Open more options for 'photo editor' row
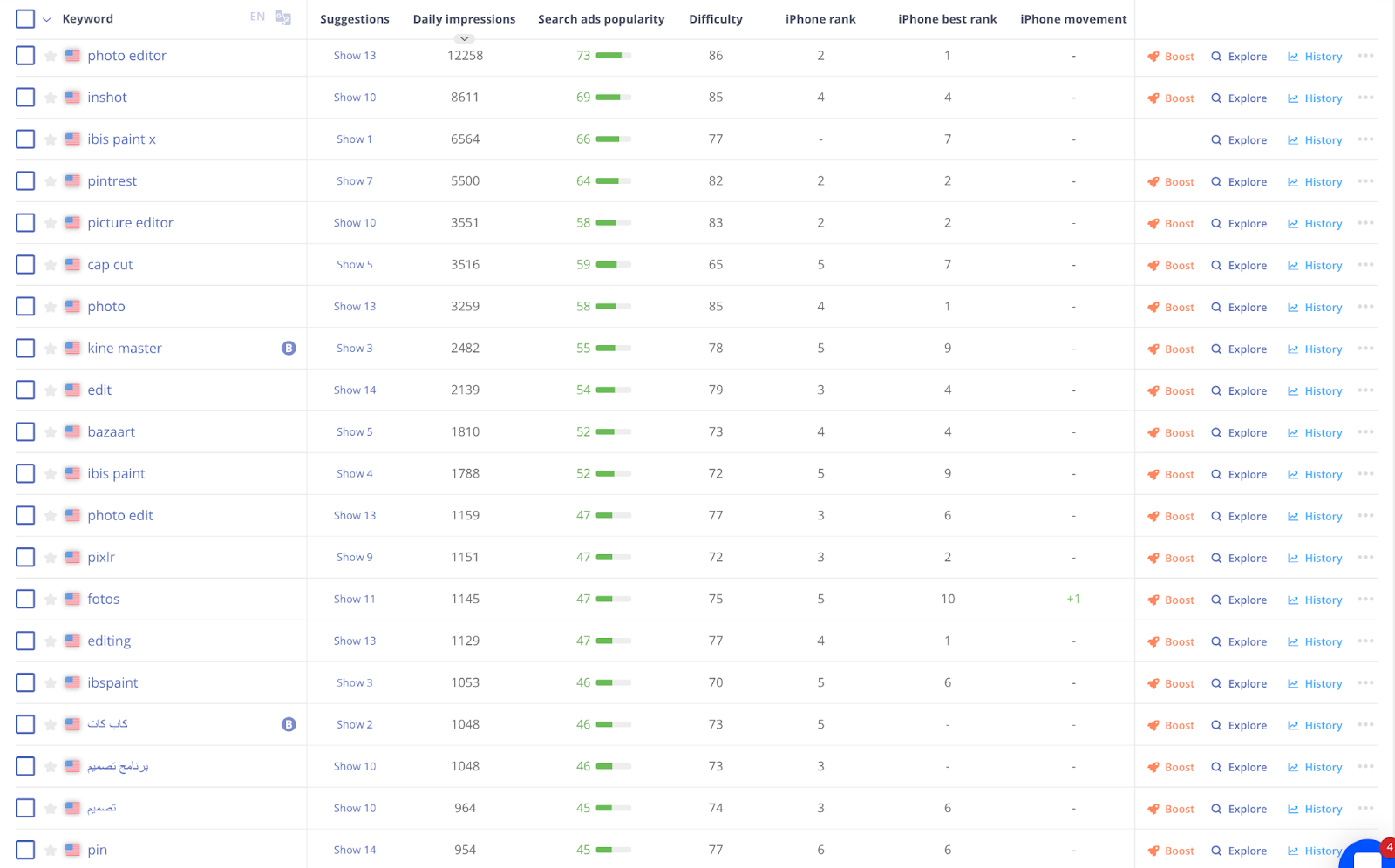This screenshot has height=868, width=1395. pyautogui.click(x=1365, y=56)
